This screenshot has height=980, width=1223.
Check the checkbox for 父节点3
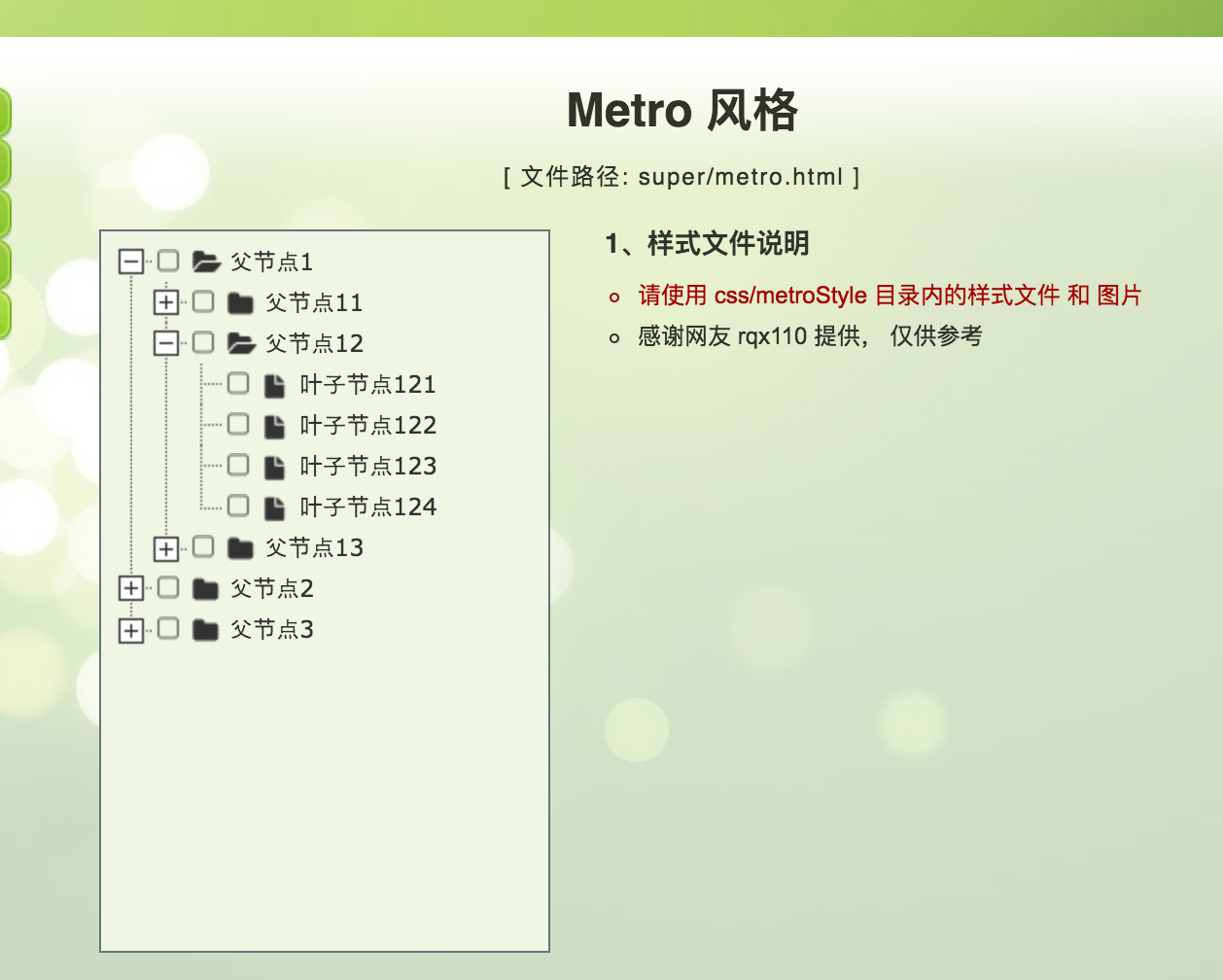pos(167,629)
